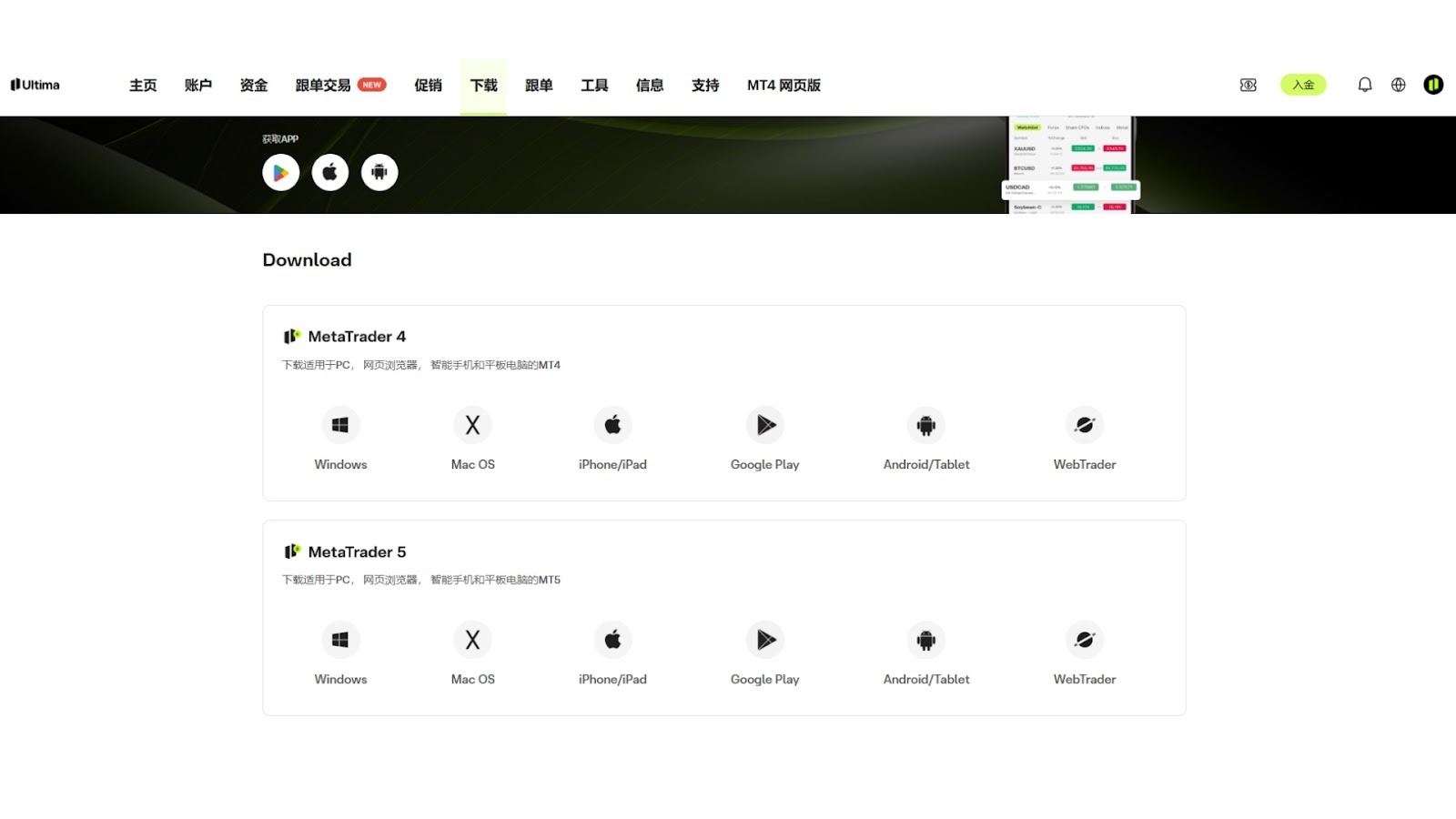This screenshot has width=1456, height=819.
Task: Click the Android icon in banner
Action: point(379,172)
